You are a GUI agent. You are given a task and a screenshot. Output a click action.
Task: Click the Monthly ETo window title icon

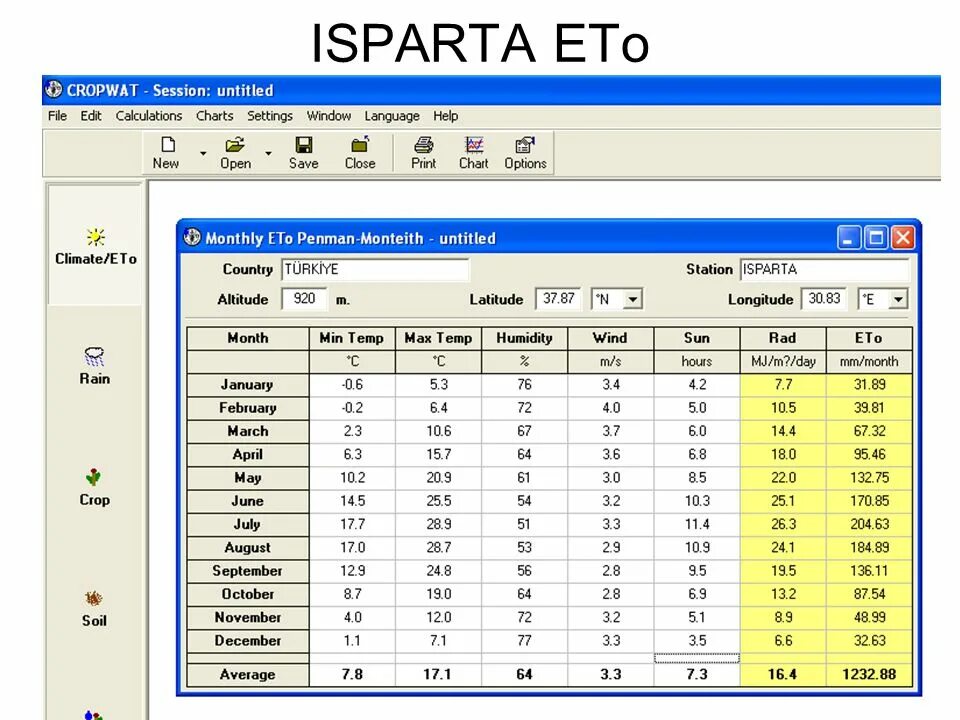coord(192,237)
